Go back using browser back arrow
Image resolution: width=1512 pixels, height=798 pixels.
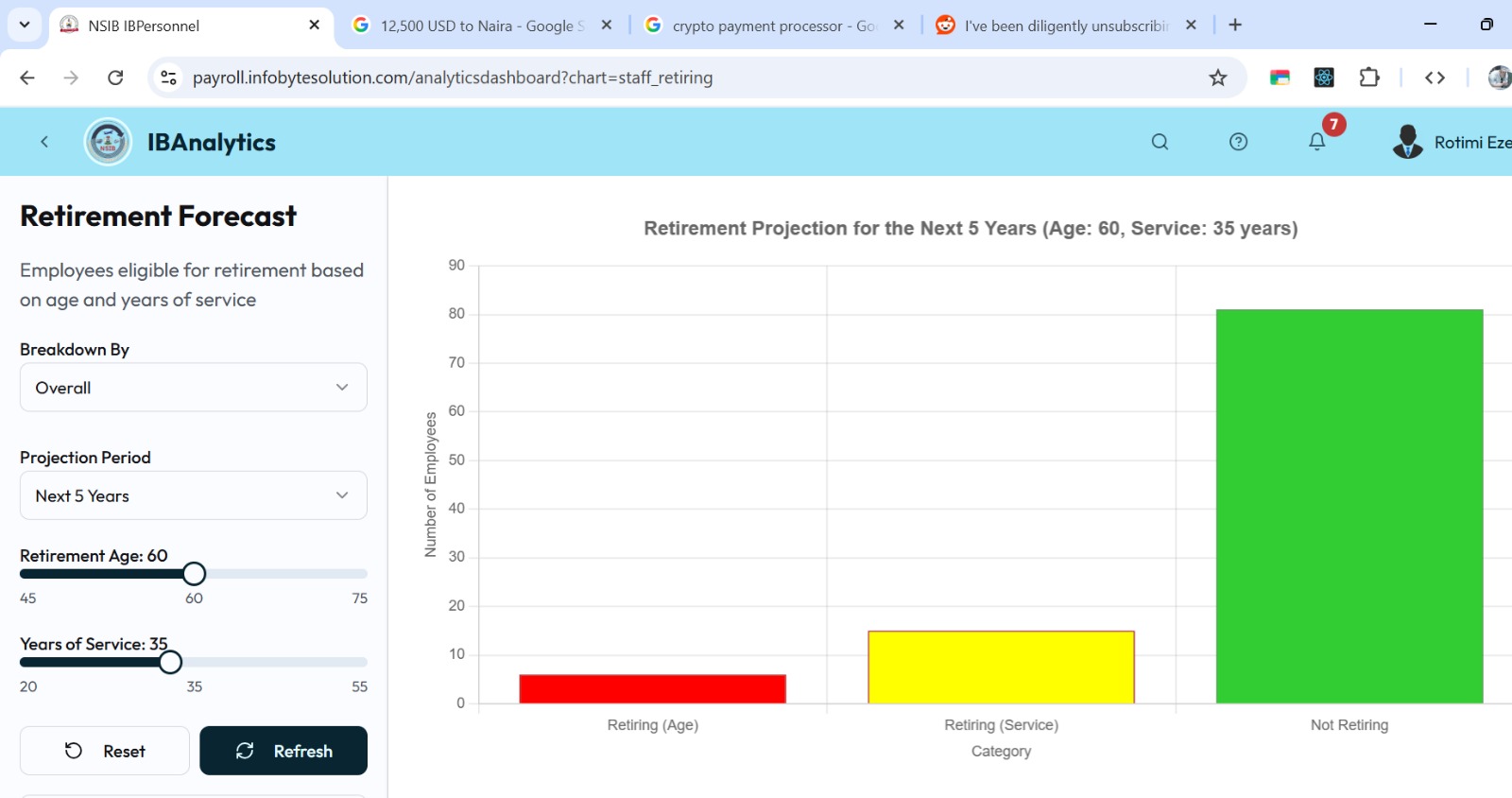[x=27, y=78]
